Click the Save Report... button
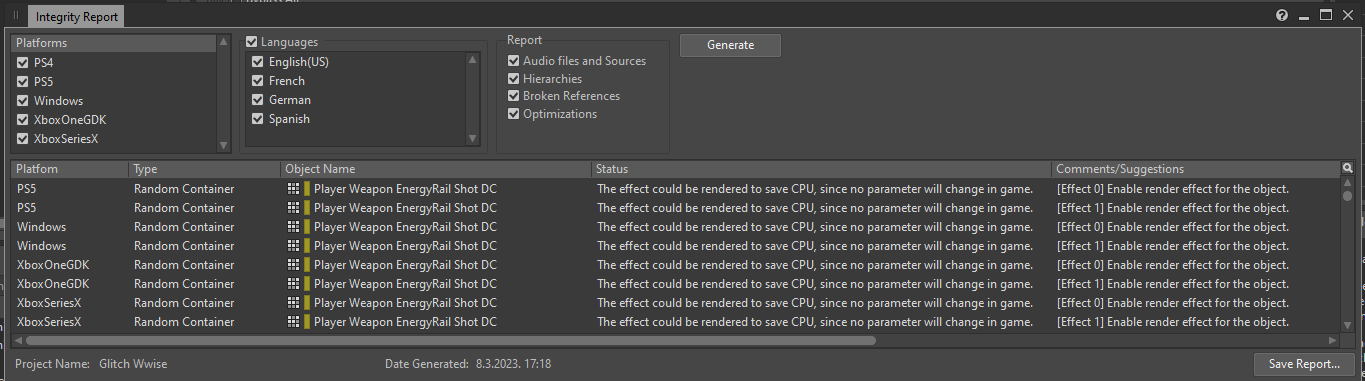1365x381 pixels. point(1304,364)
